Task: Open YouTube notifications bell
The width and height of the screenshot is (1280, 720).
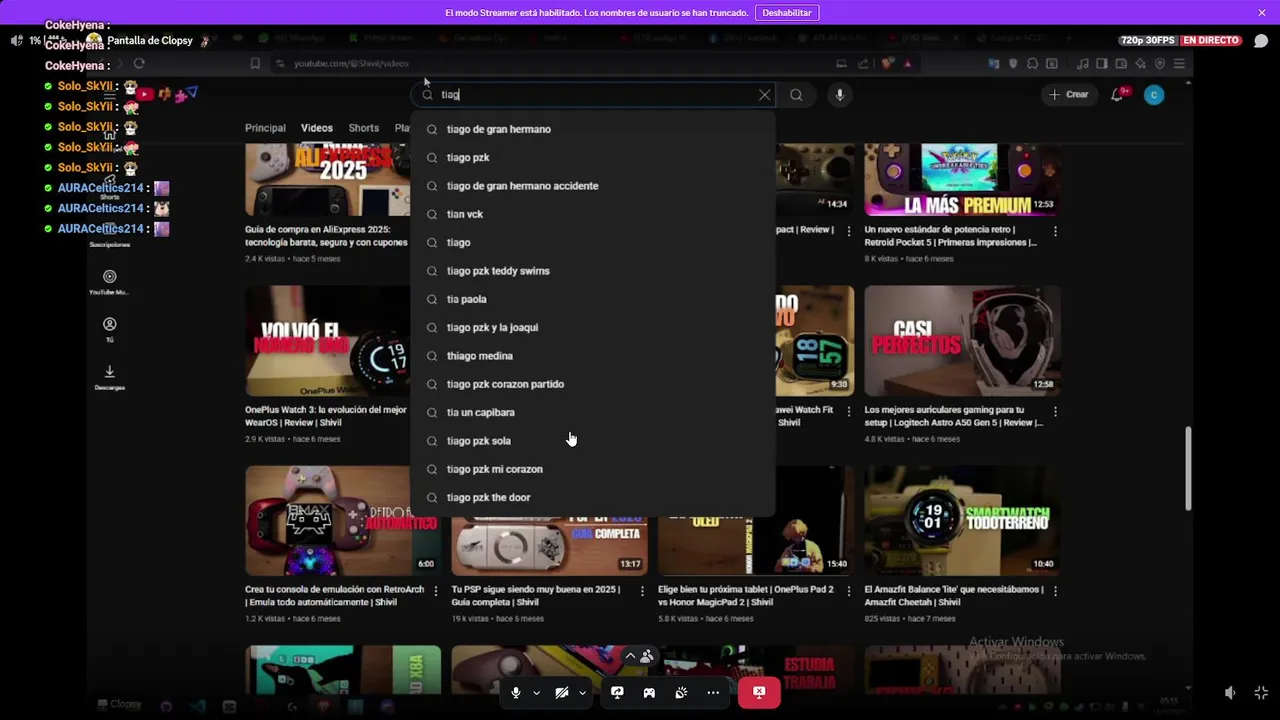Action: pyautogui.click(x=1118, y=95)
